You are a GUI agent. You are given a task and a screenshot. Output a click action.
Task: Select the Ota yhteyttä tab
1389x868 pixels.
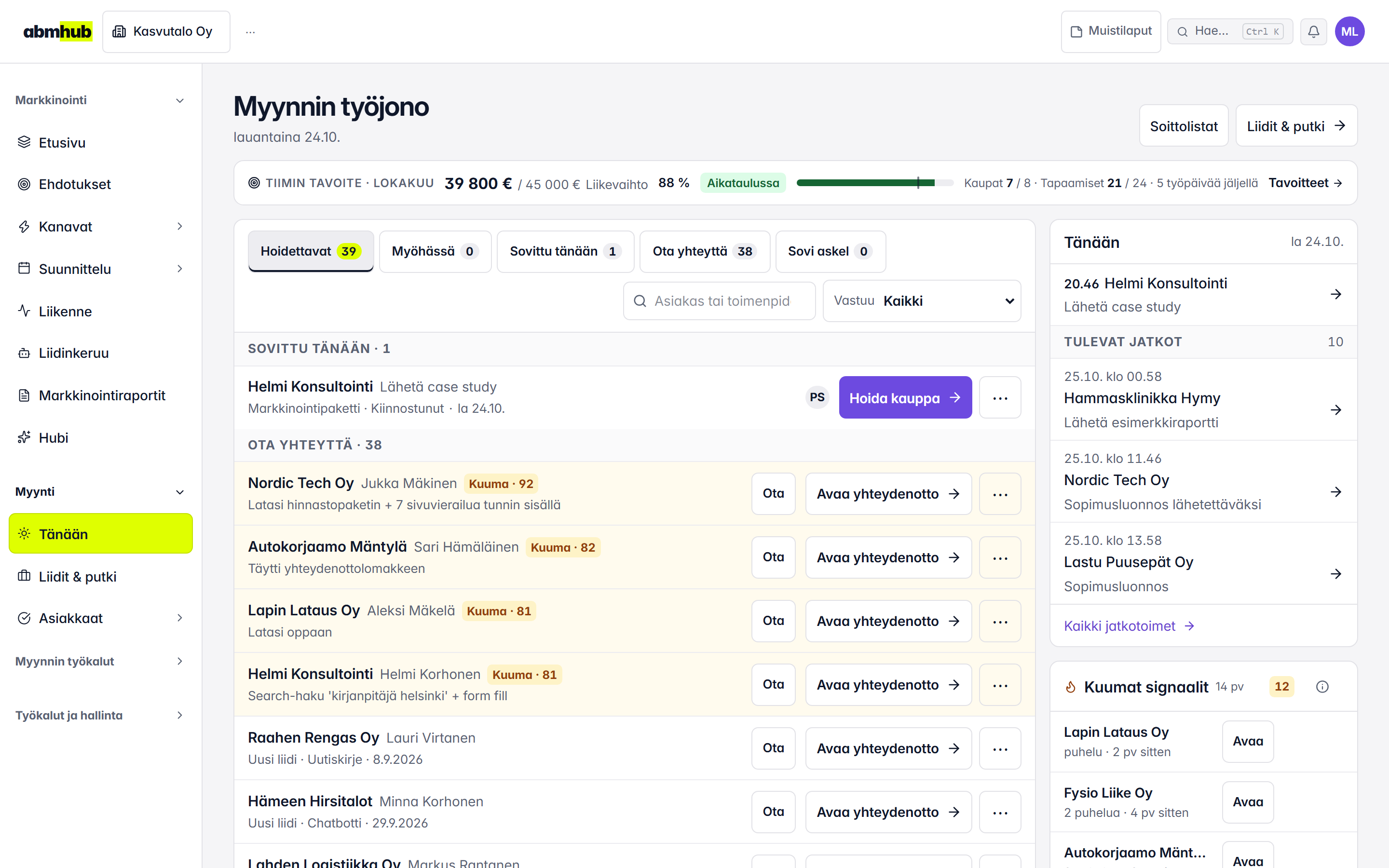(x=704, y=251)
